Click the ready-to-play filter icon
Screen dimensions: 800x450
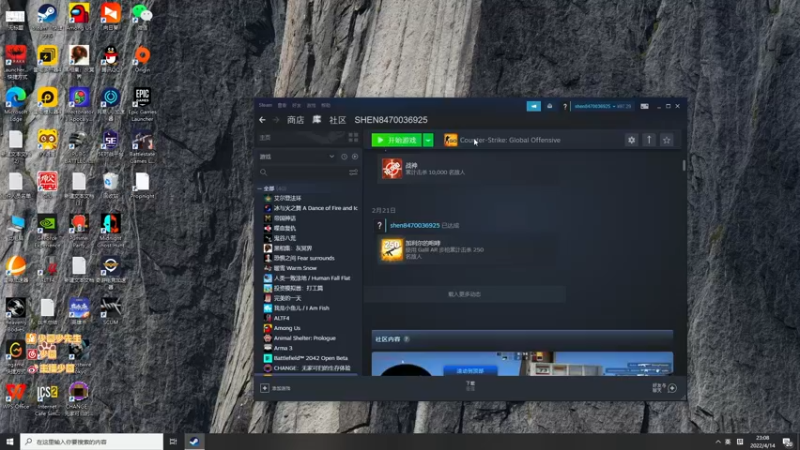point(355,157)
